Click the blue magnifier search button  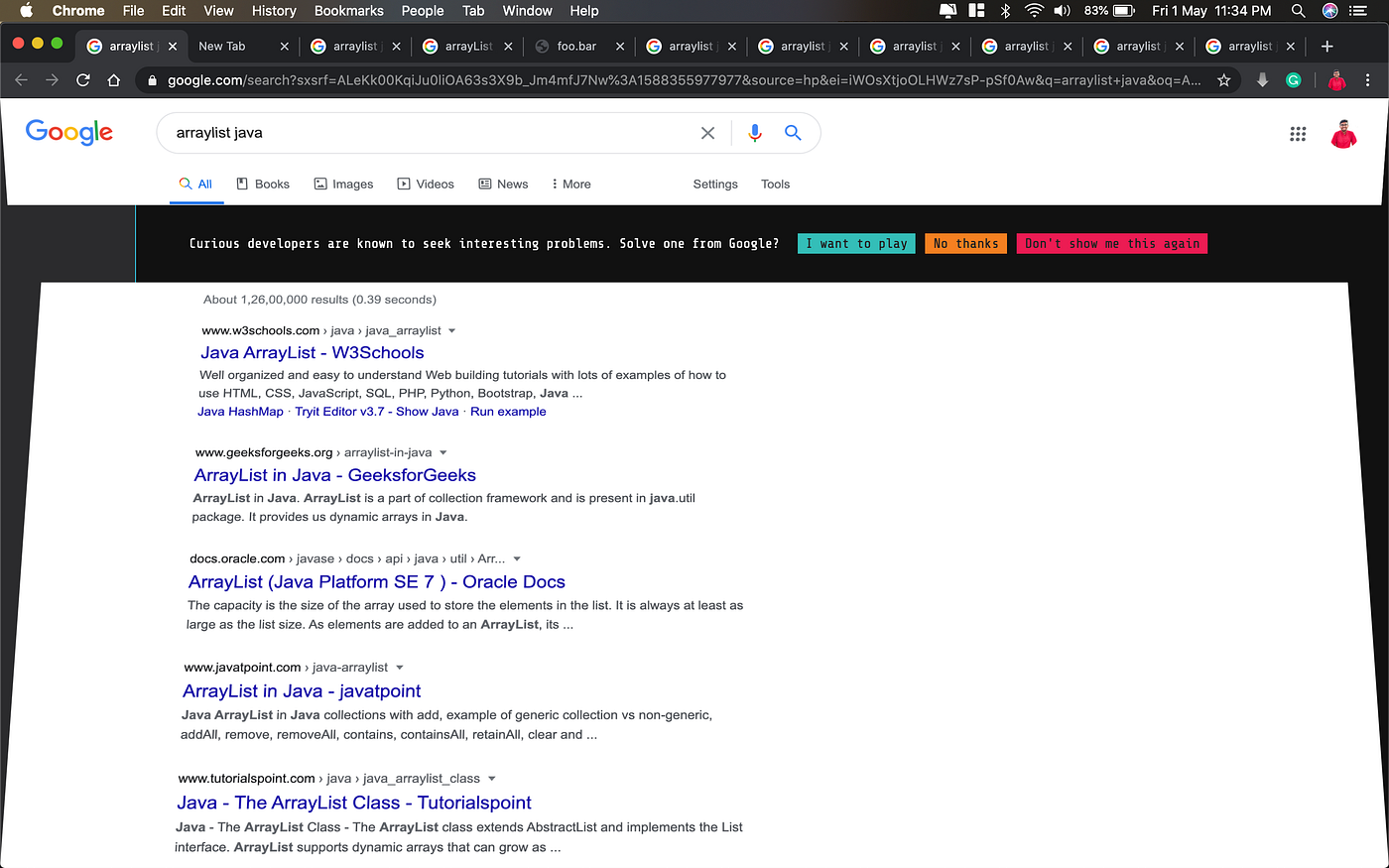coord(793,132)
